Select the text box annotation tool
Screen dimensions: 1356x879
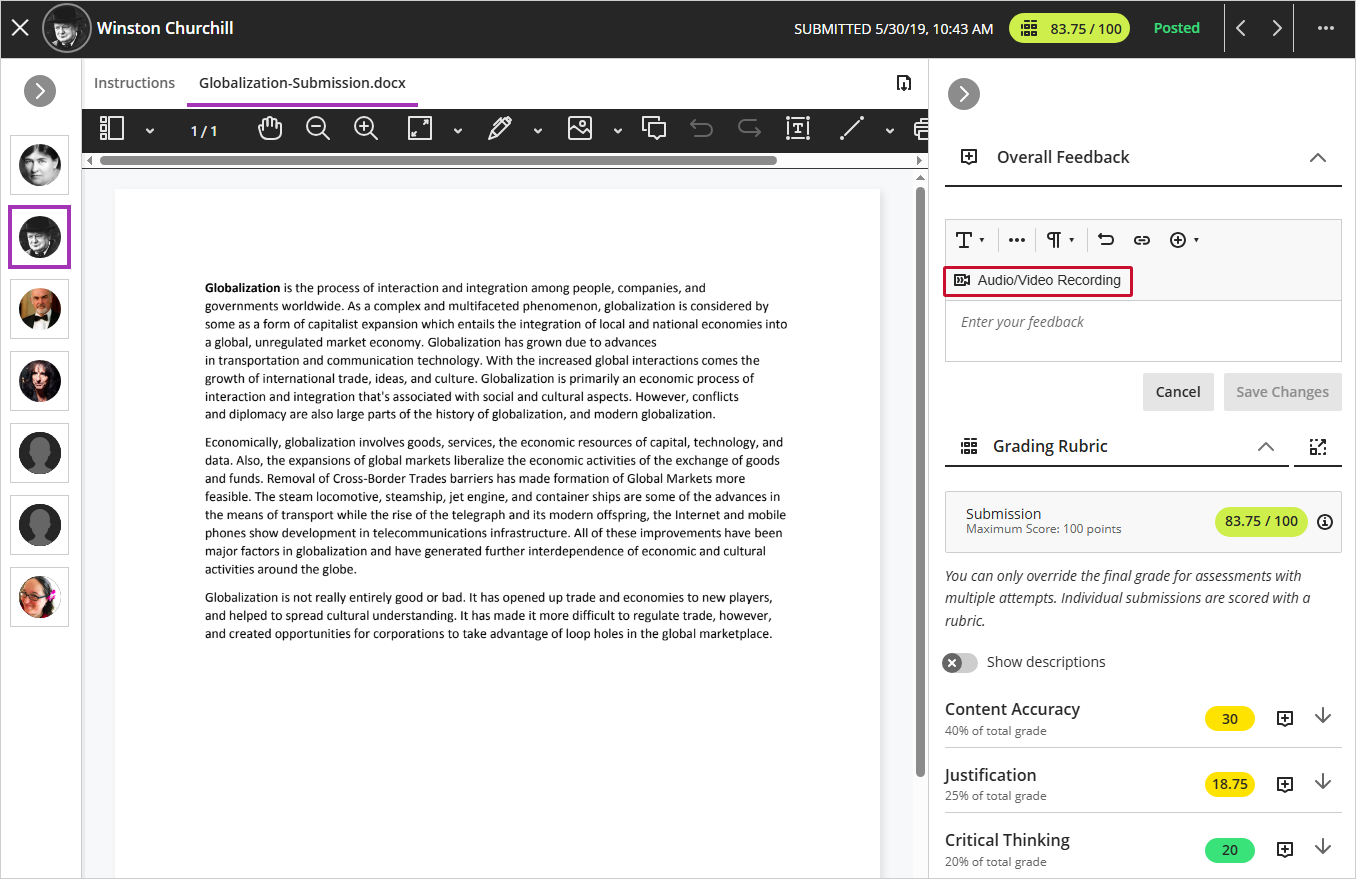(x=797, y=129)
